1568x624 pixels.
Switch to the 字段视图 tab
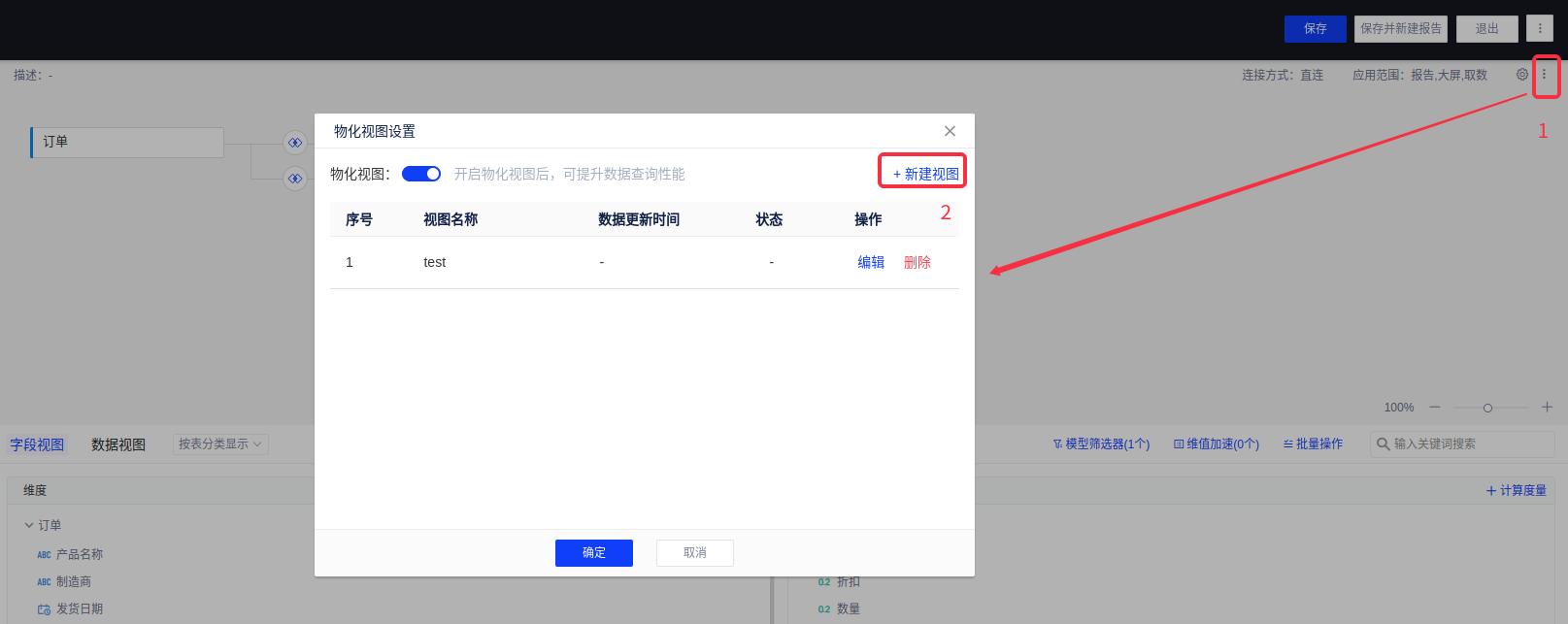click(x=37, y=444)
